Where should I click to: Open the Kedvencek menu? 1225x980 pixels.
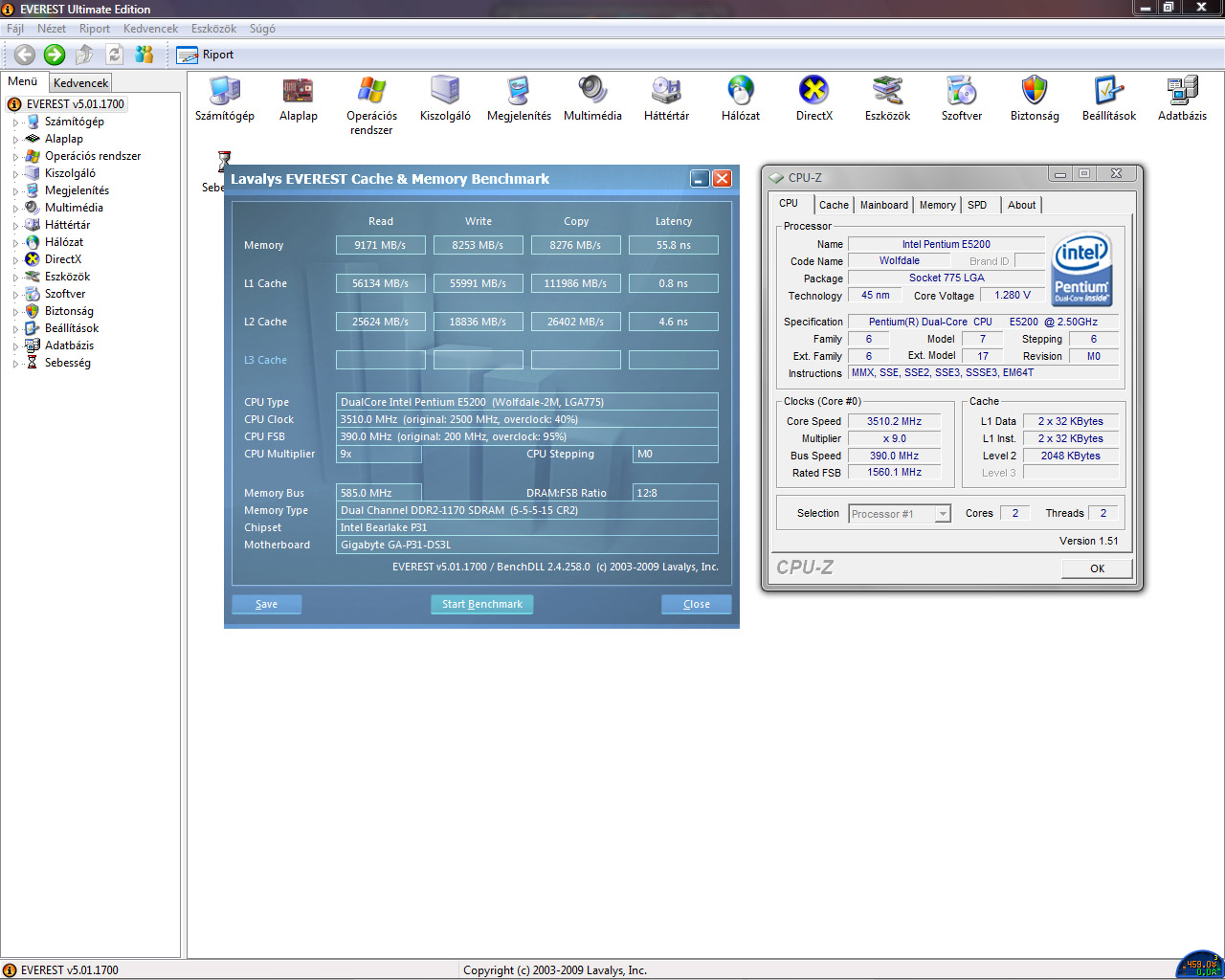pos(150,29)
